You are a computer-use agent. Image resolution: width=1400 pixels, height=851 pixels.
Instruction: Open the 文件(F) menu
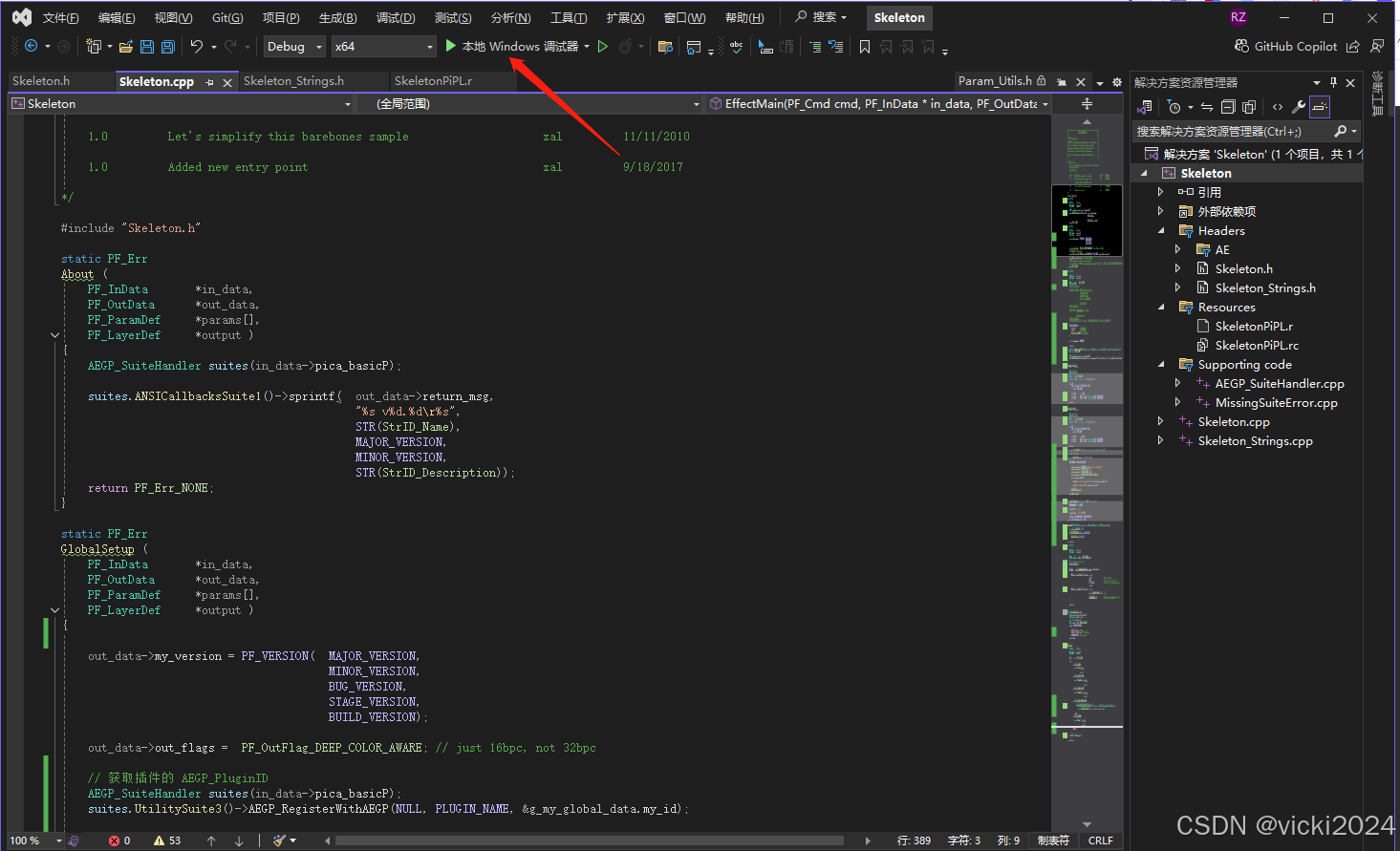60,17
